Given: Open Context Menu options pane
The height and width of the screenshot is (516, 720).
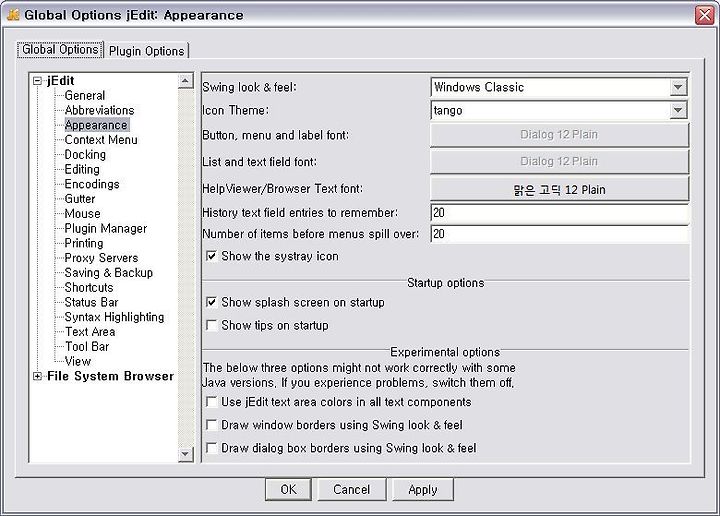Looking at the screenshot, I should pyautogui.click(x=101, y=140).
